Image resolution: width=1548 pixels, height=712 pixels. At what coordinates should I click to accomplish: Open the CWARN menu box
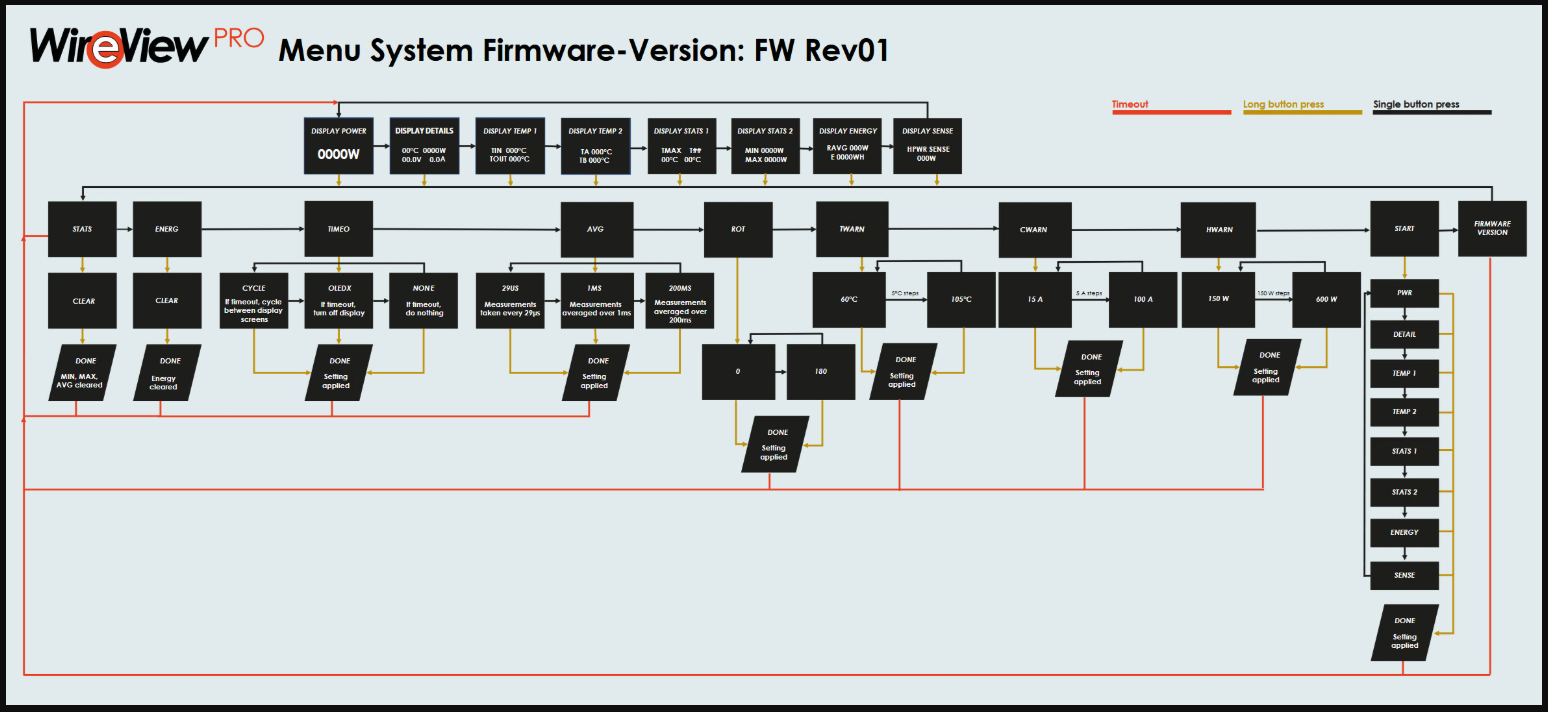(1035, 229)
